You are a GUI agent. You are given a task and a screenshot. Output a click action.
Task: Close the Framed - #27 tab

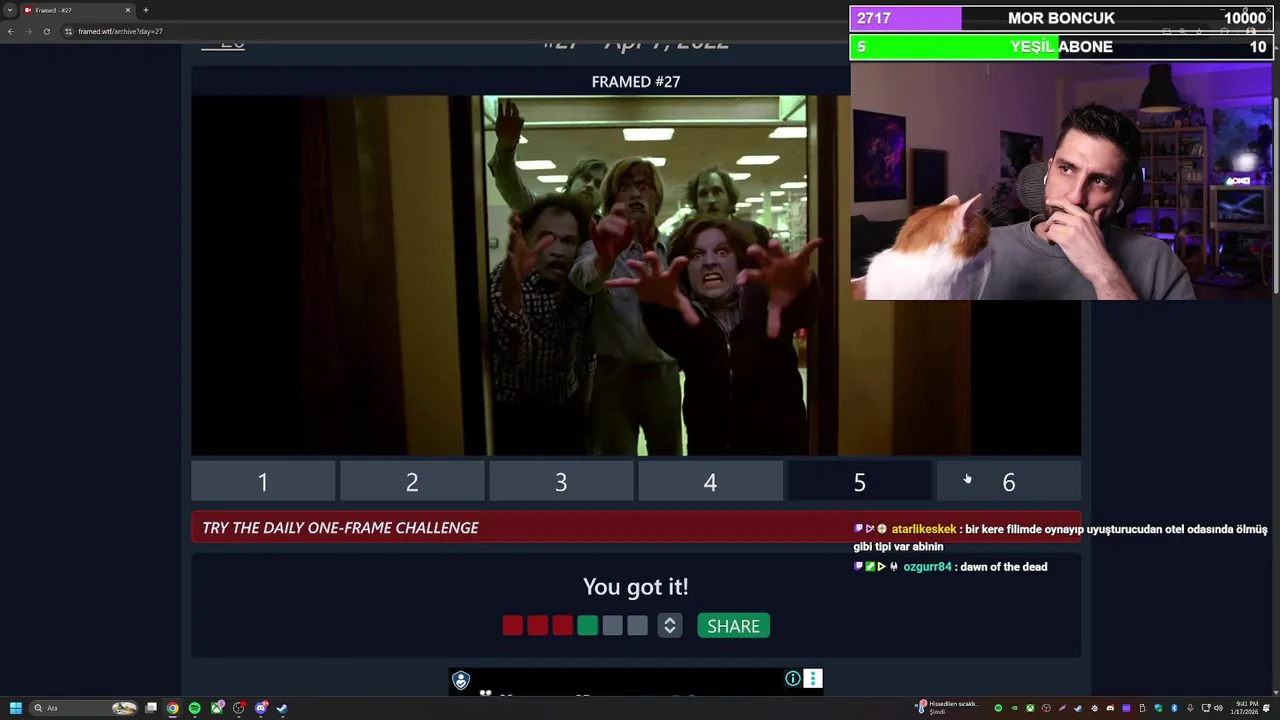coord(128,10)
